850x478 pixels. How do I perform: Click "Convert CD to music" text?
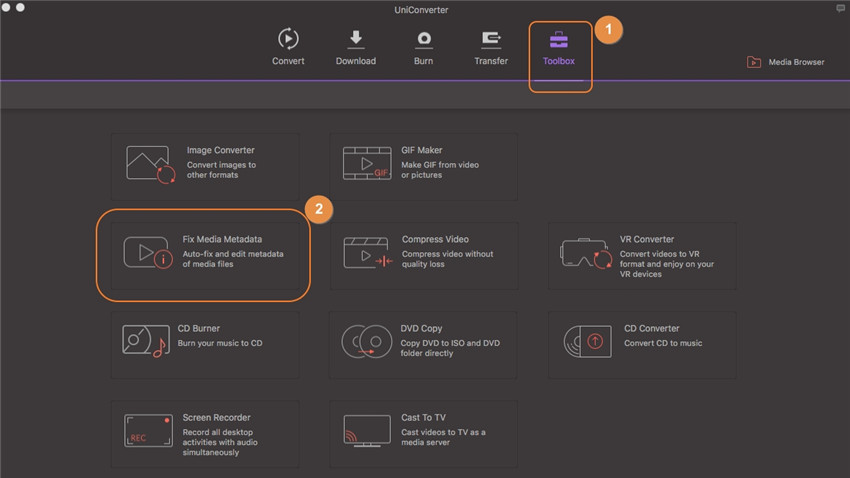pos(663,343)
